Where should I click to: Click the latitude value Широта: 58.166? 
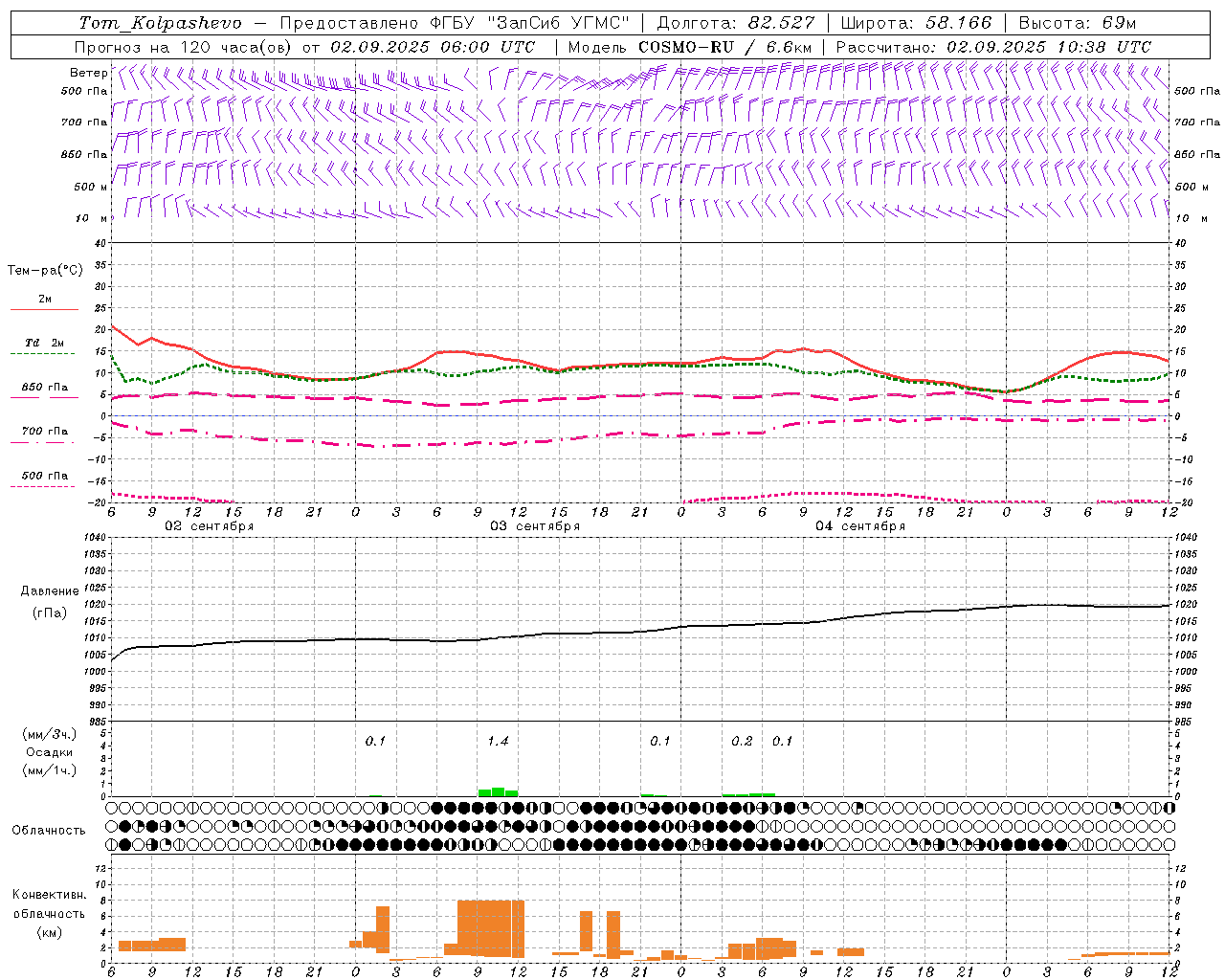tap(917, 23)
